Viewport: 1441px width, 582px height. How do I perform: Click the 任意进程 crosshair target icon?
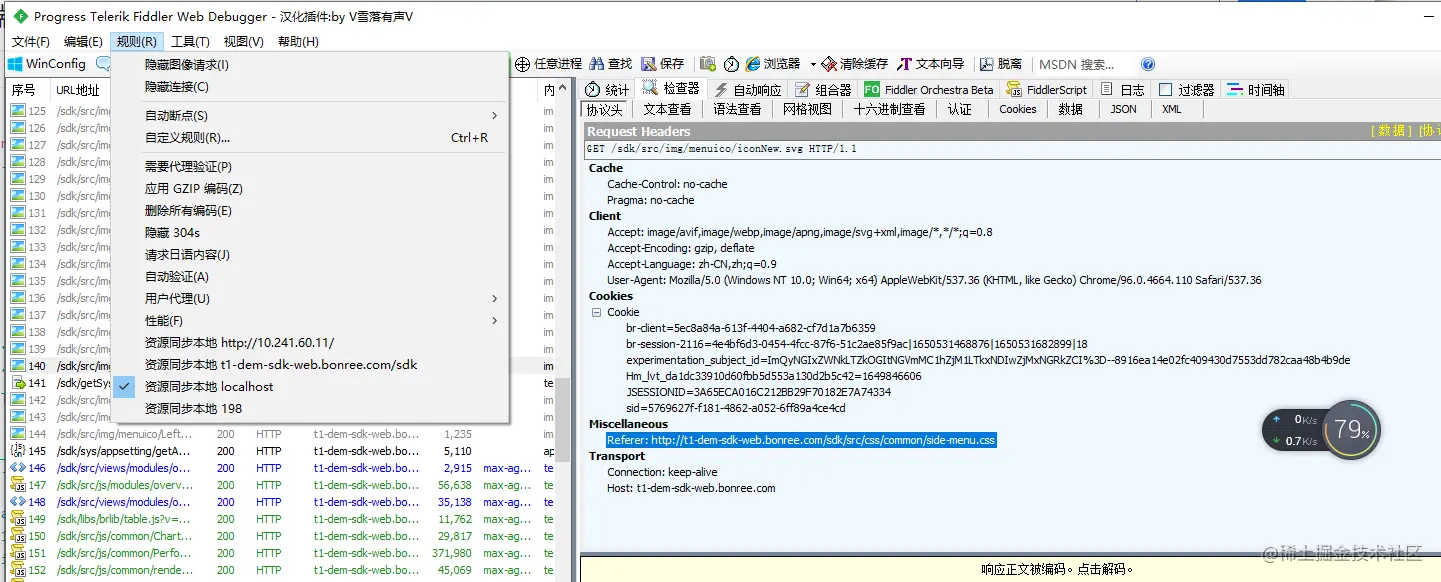click(x=522, y=64)
